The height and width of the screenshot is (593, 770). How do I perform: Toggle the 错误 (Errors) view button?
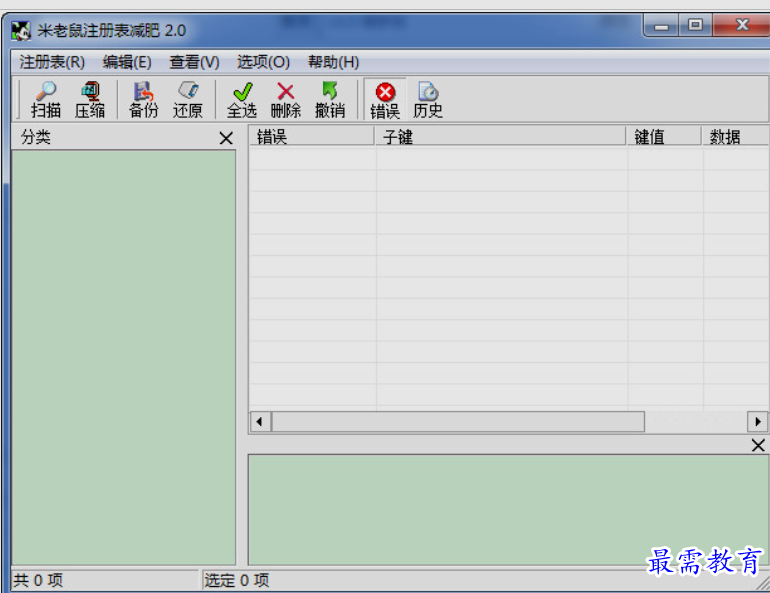(385, 100)
